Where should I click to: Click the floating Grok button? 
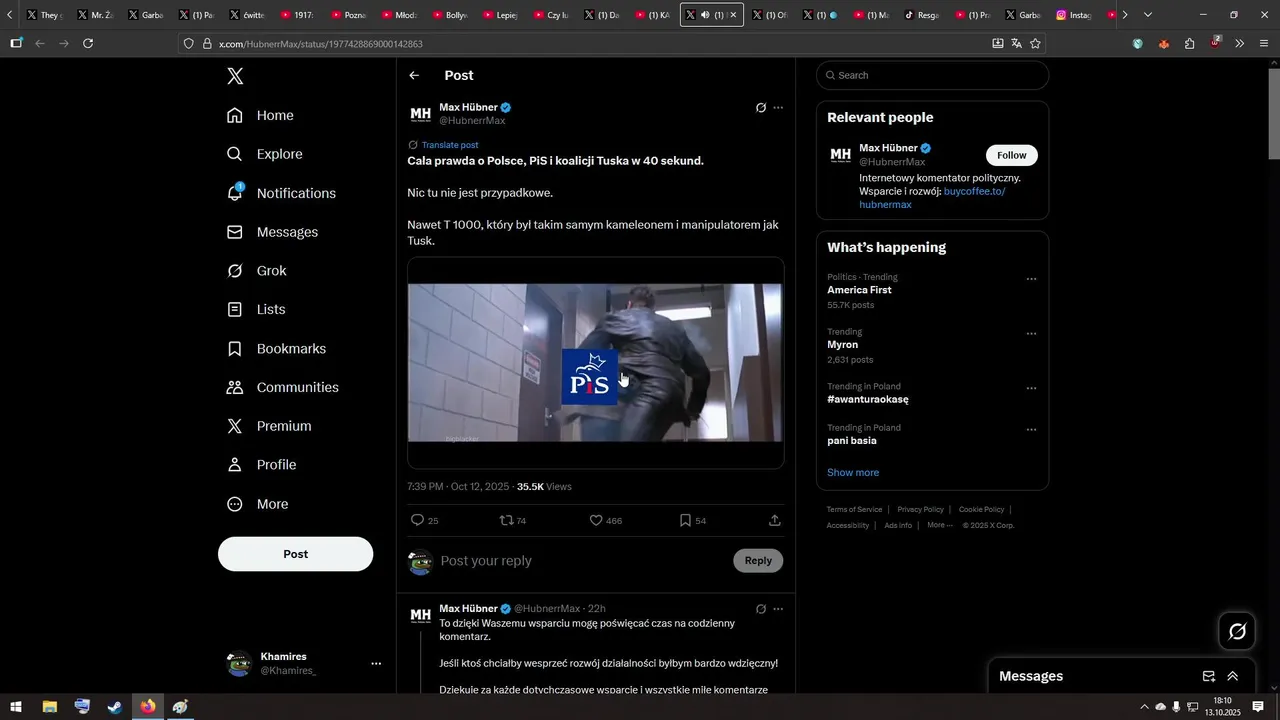pyautogui.click(x=1237, y=631)
